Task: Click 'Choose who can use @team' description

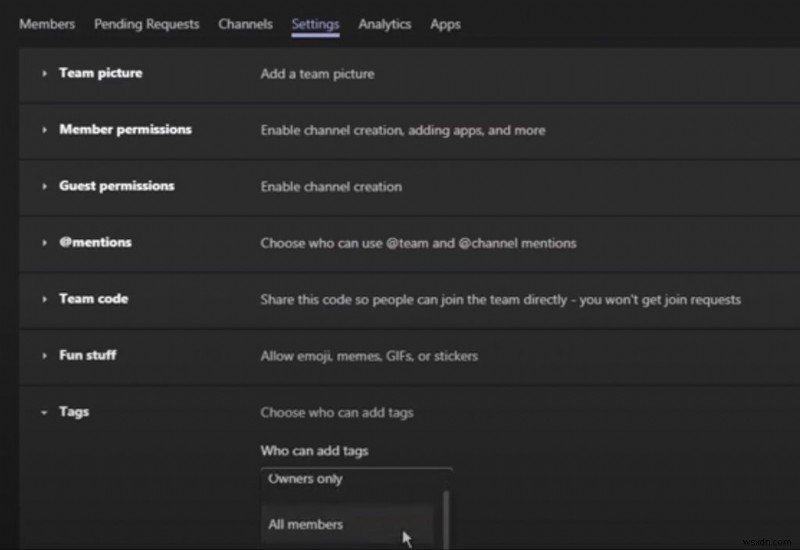Action: point(418,243)
